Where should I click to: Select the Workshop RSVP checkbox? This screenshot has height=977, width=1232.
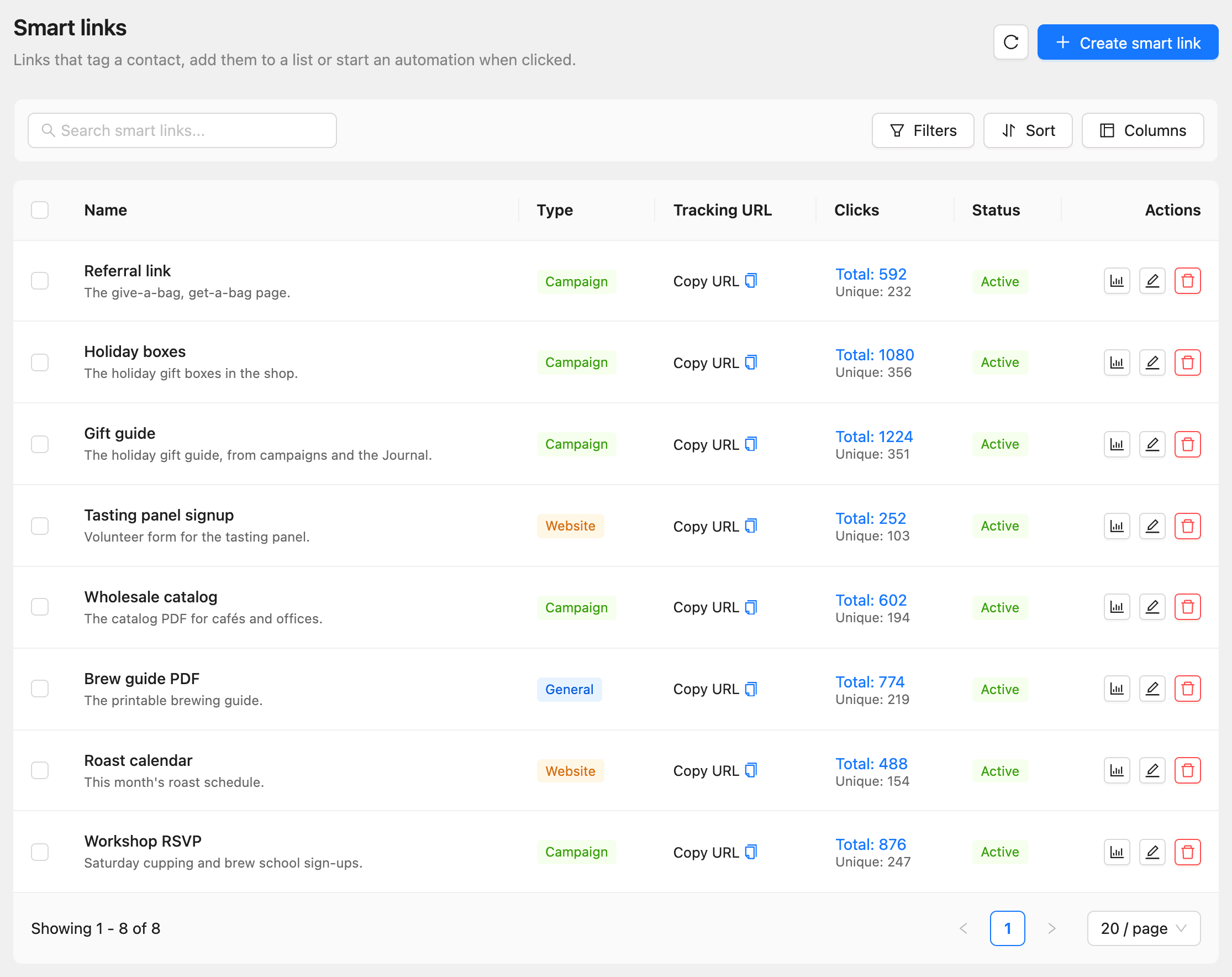(39, 852)
